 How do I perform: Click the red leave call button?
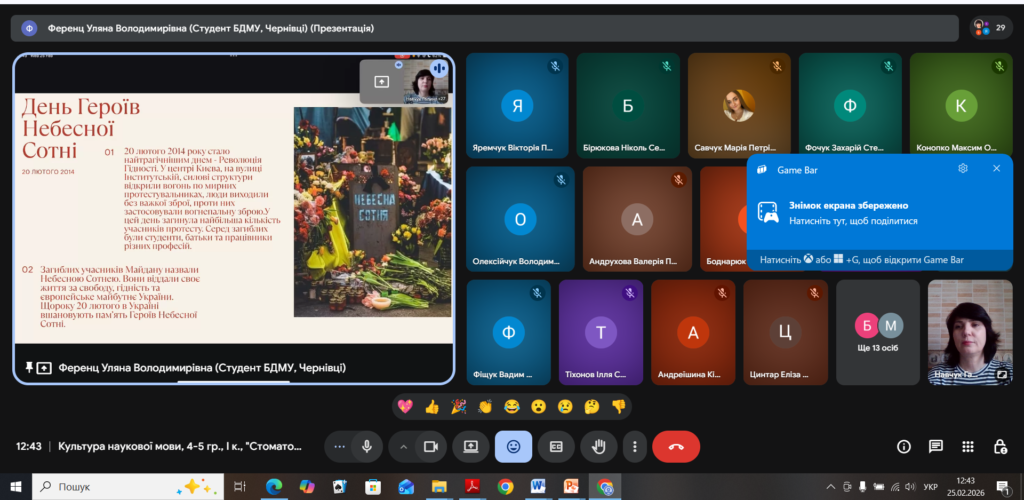[x=676, y=446]
